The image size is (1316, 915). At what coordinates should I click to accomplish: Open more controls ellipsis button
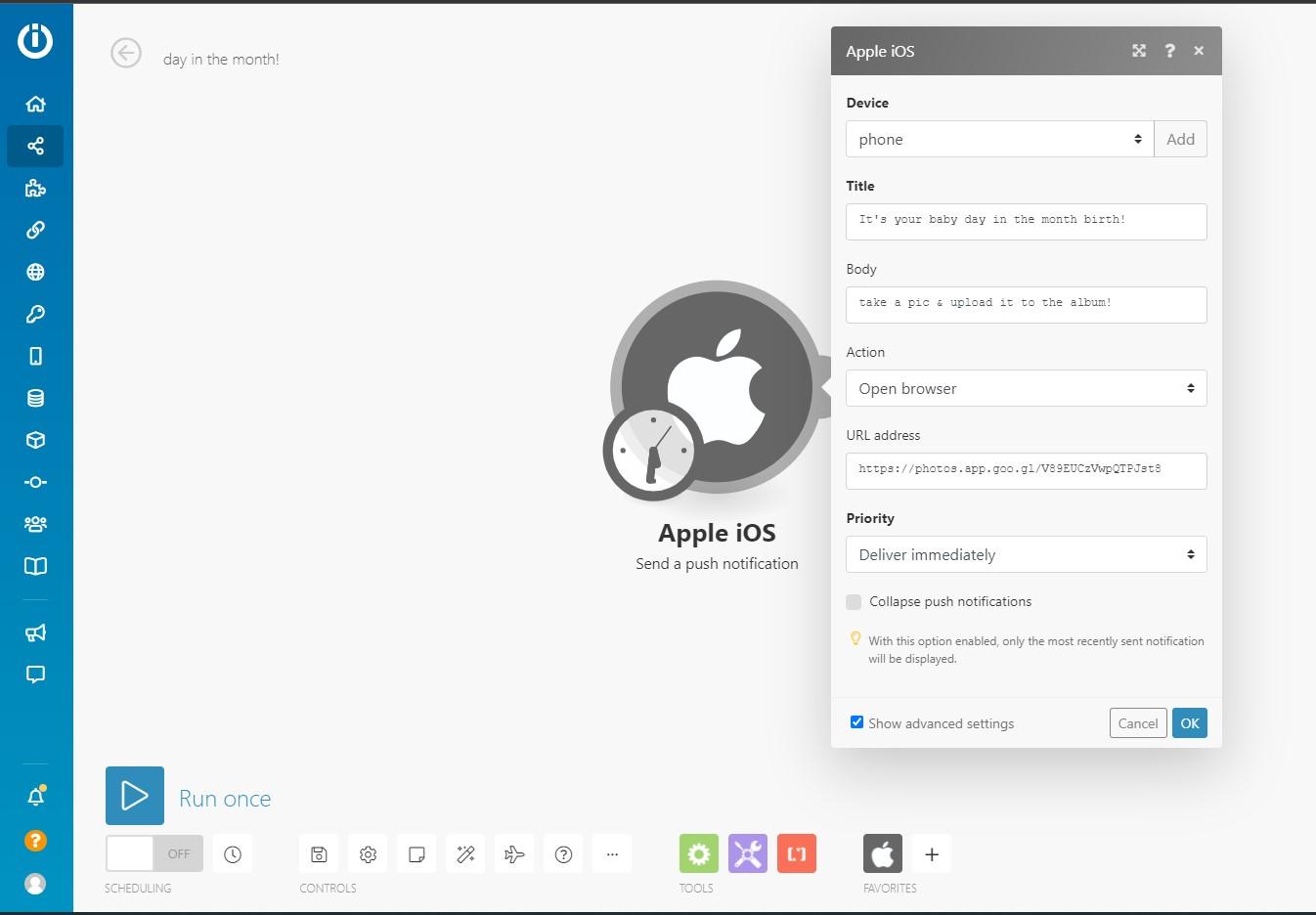[612, 854]
